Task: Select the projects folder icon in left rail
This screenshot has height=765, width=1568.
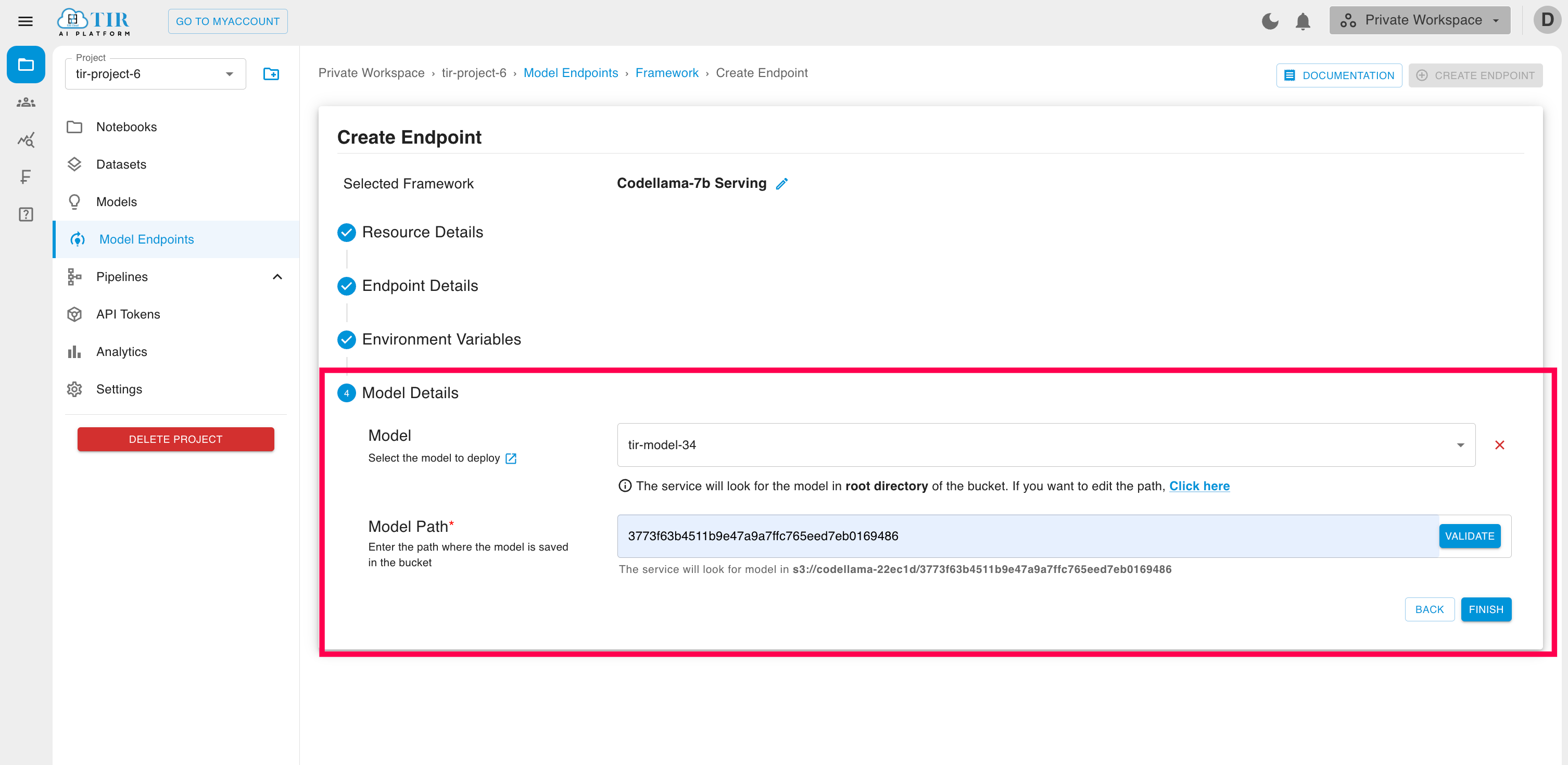Action: pos(26,65)
